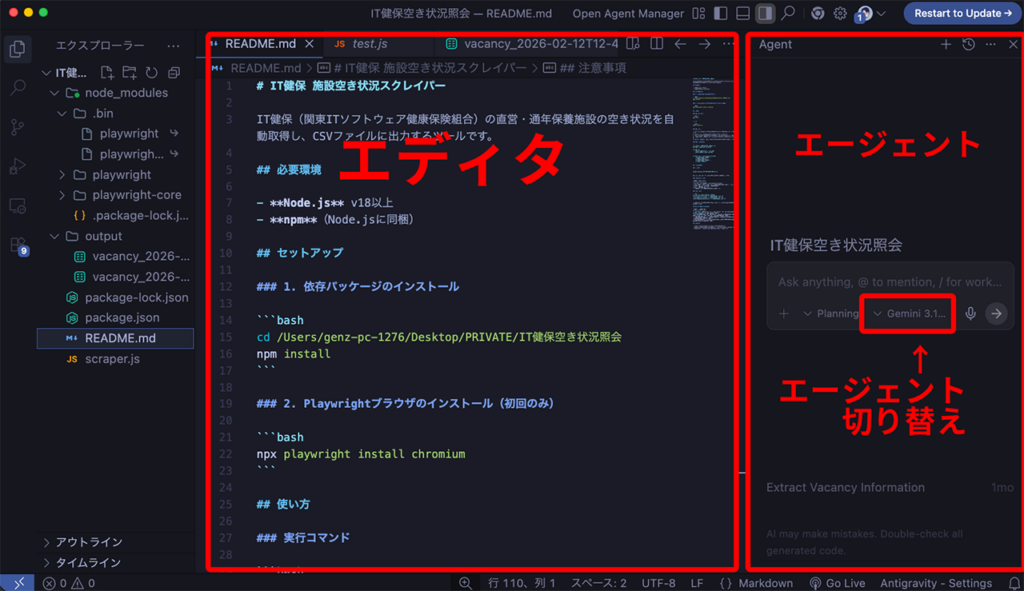Click the Restart to Update button
Viewport: 1024px width, 591px height.
click(961, 13)
